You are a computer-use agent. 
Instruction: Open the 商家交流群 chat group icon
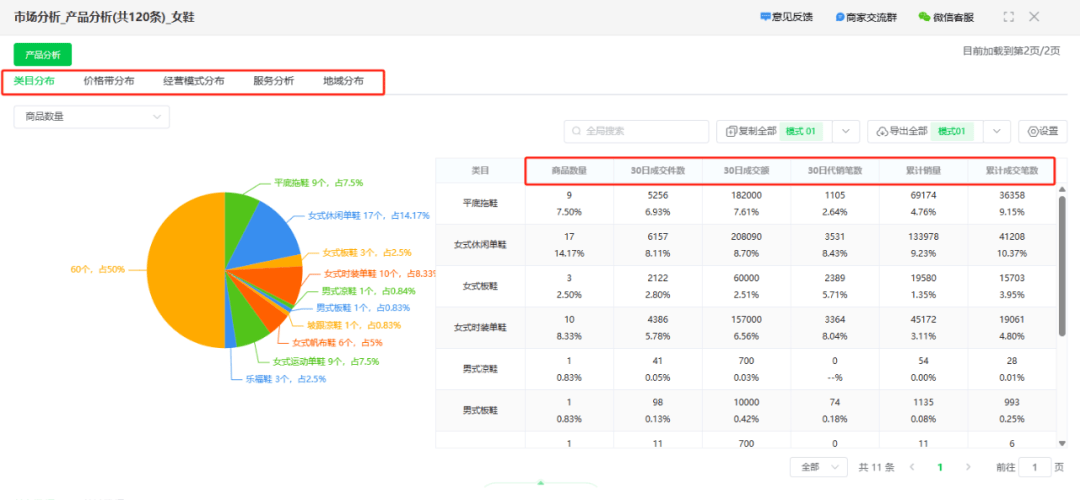pos(840,17)
